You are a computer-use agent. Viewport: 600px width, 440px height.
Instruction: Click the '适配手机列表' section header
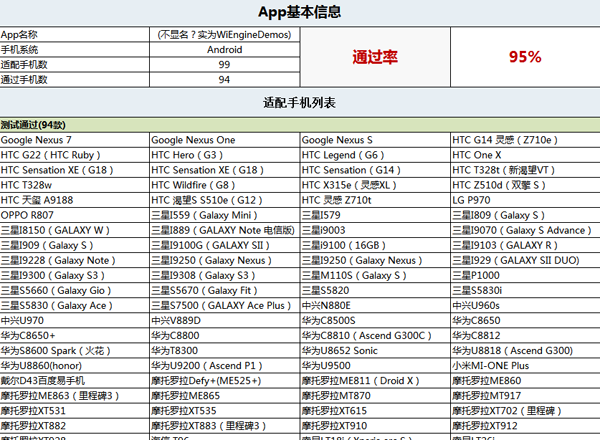[300, 103]
